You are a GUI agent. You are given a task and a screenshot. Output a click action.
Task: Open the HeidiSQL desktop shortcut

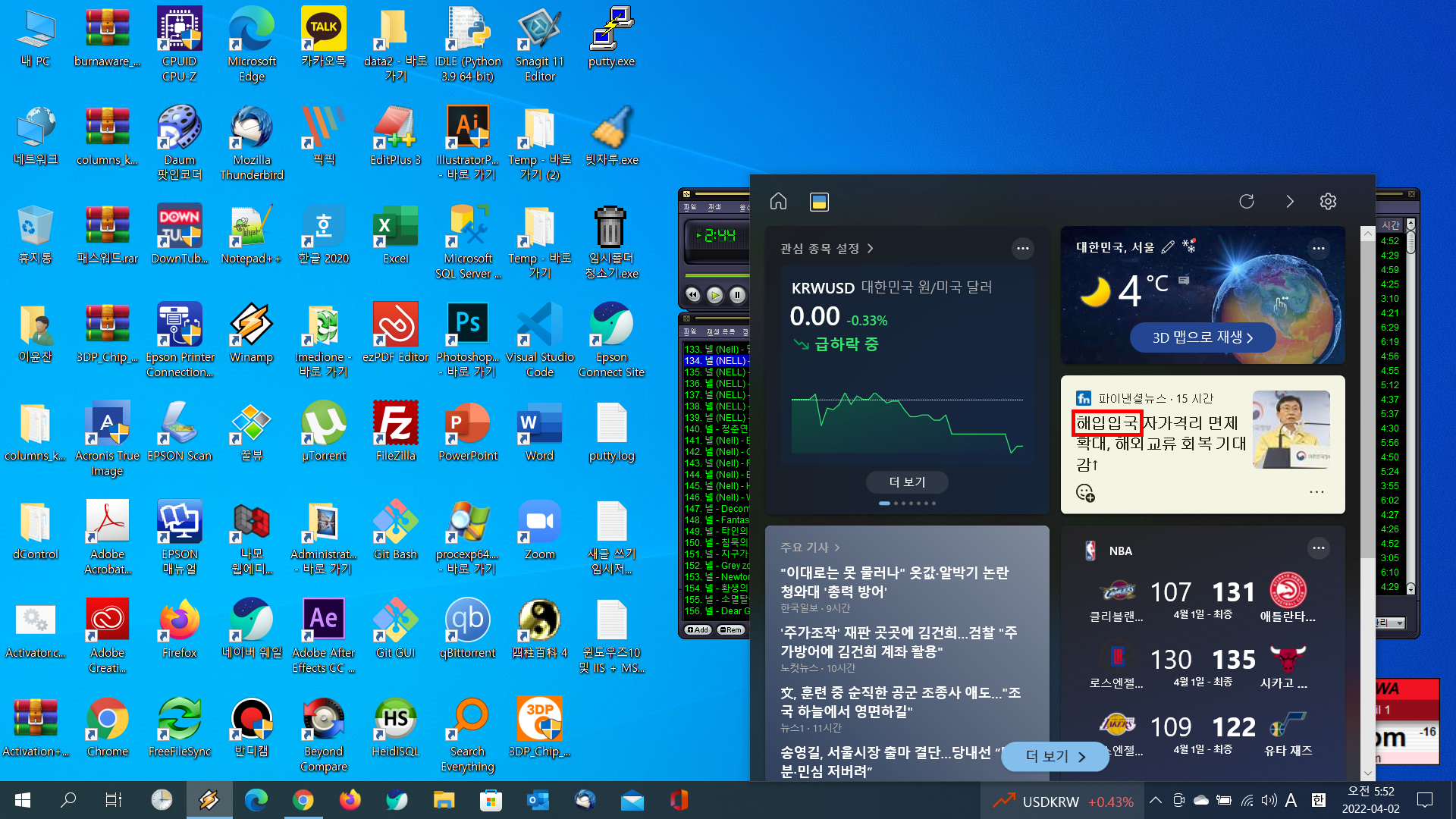(x=395, y=726)
